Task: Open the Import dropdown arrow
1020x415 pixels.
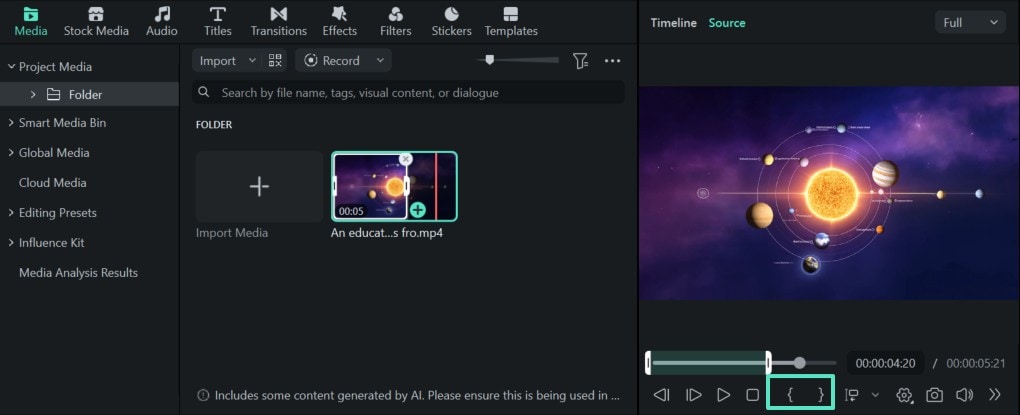Action: pyautogui.click(x=252, y=60)
